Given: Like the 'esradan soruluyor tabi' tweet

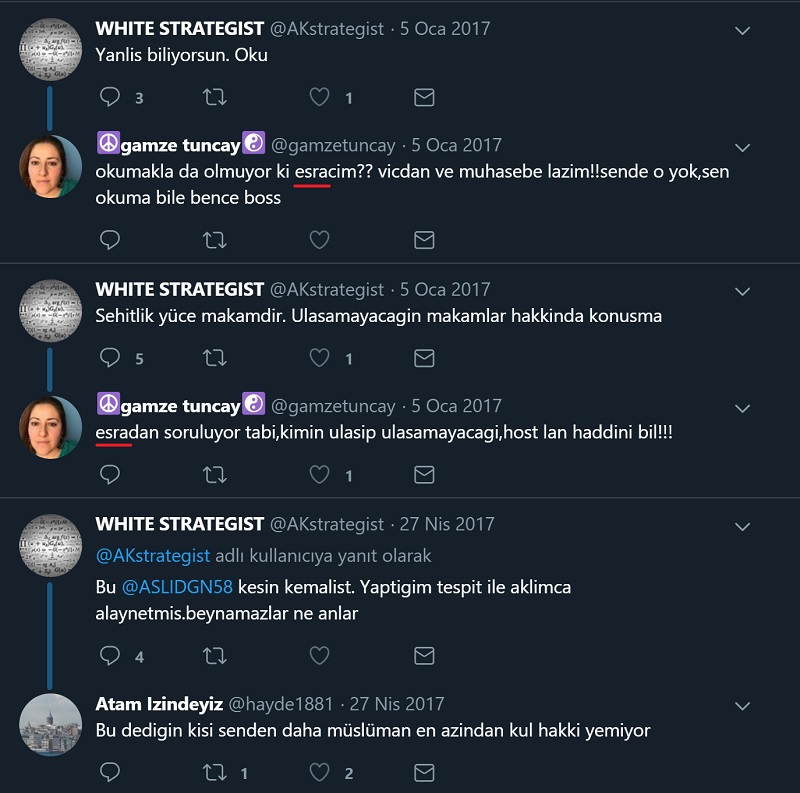Looking at the screenshot, I should [319, 474].
